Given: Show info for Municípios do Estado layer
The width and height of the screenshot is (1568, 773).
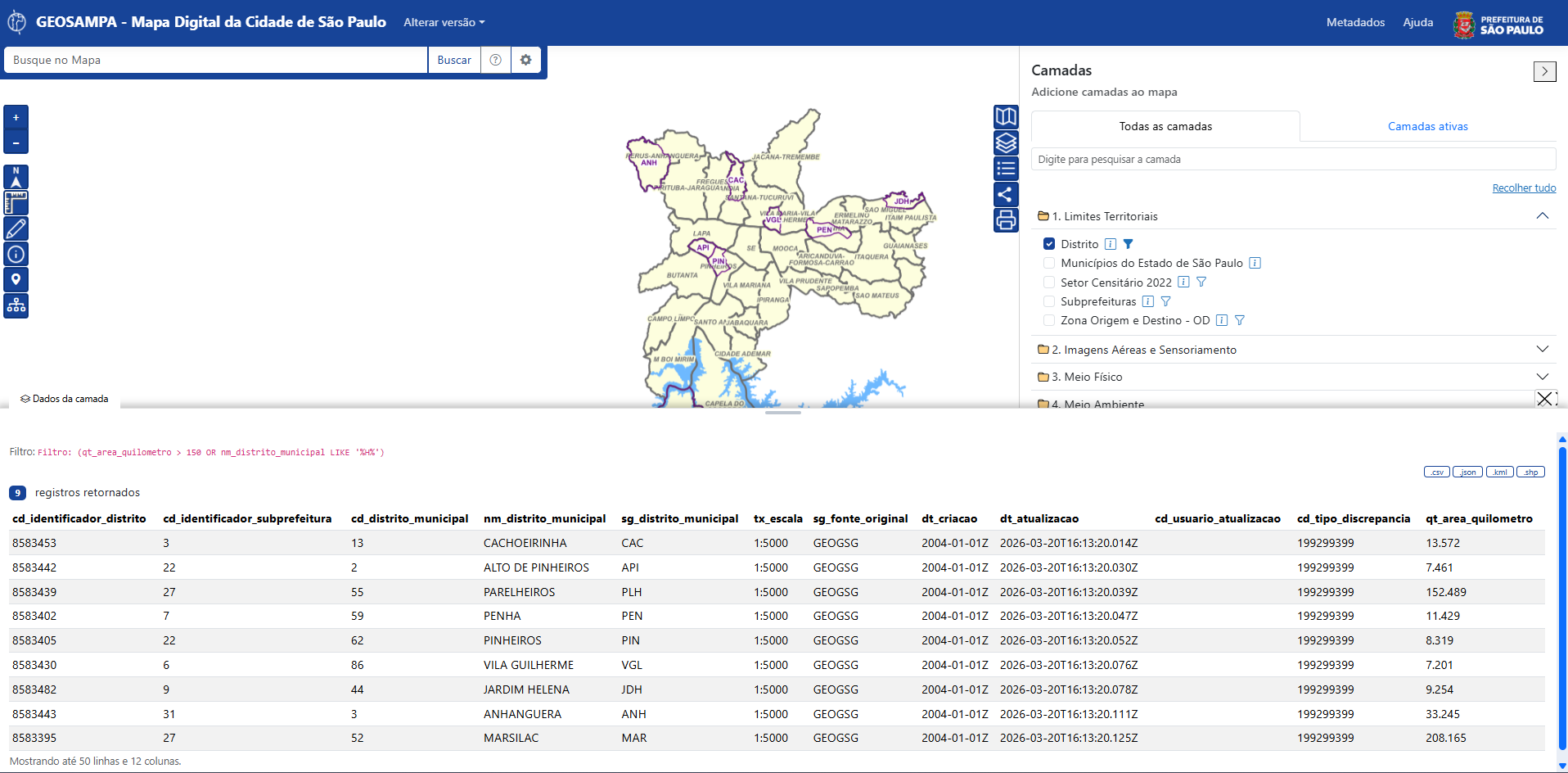Looking at the screenshot, I should click(1255, 263).
